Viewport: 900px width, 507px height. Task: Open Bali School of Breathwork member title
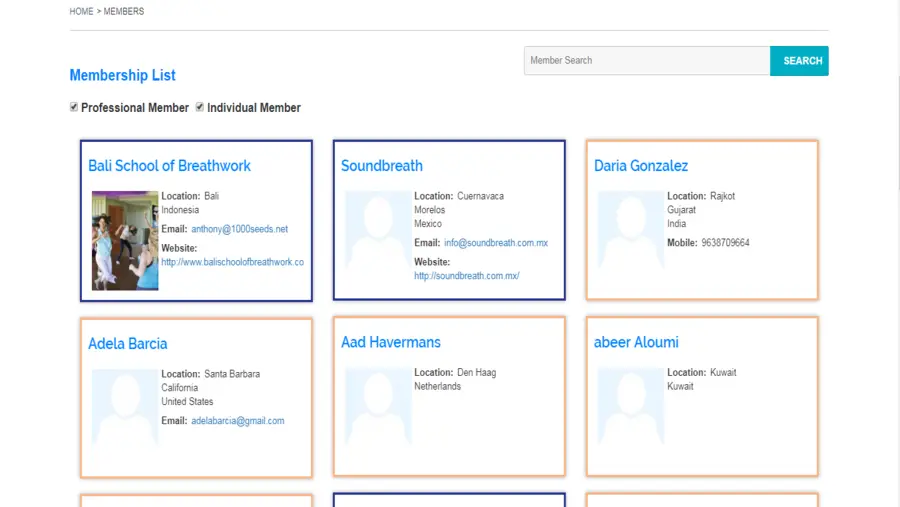tap(169, 166)
